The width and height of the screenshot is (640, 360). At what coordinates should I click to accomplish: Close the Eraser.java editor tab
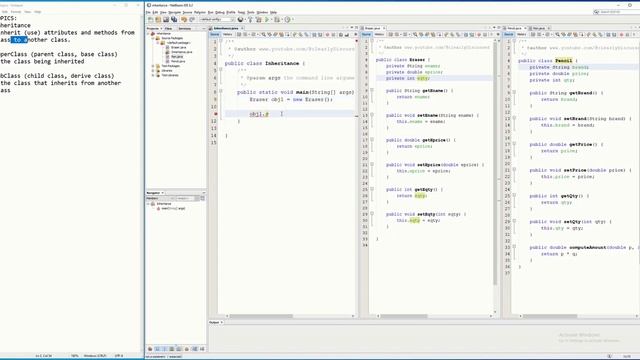click(x=384, y=28)
